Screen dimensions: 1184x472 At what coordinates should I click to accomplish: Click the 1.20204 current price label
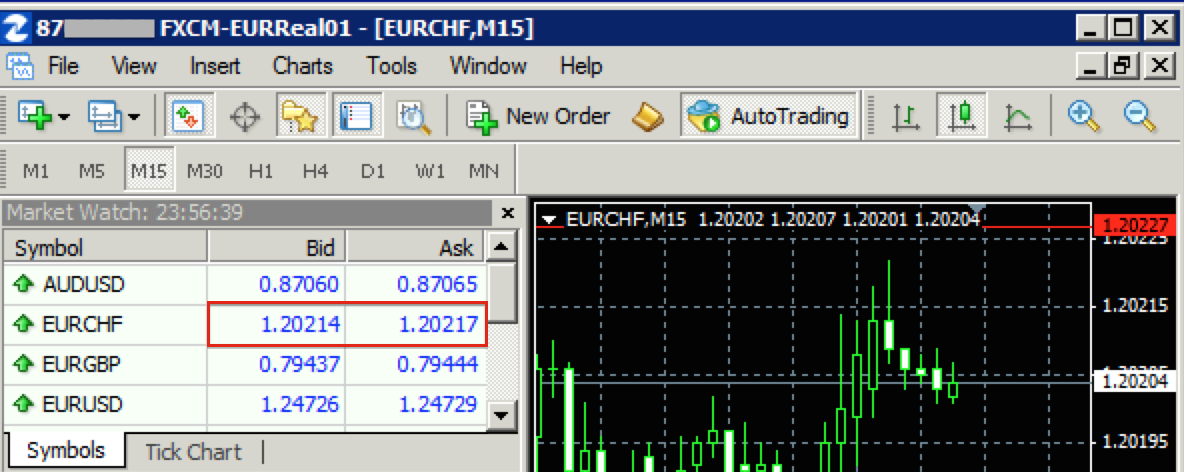(x=1137, y=382)
